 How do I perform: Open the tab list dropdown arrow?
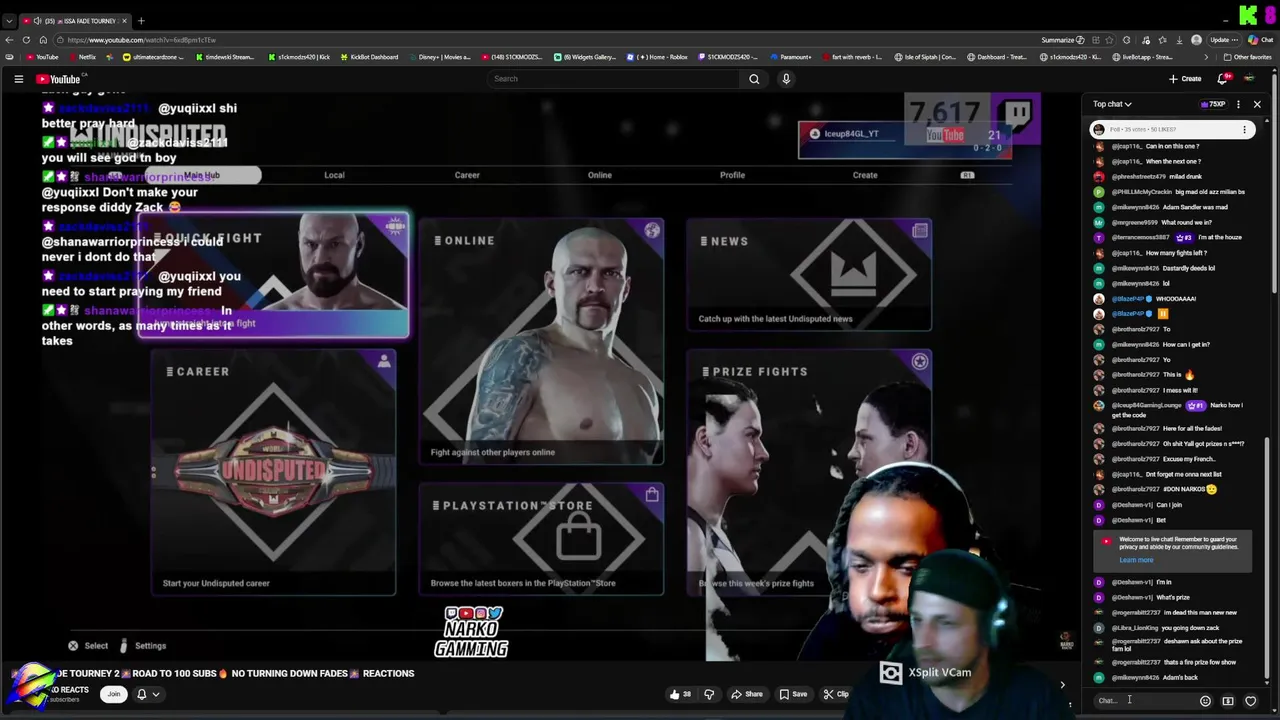(x=9, y=21)
